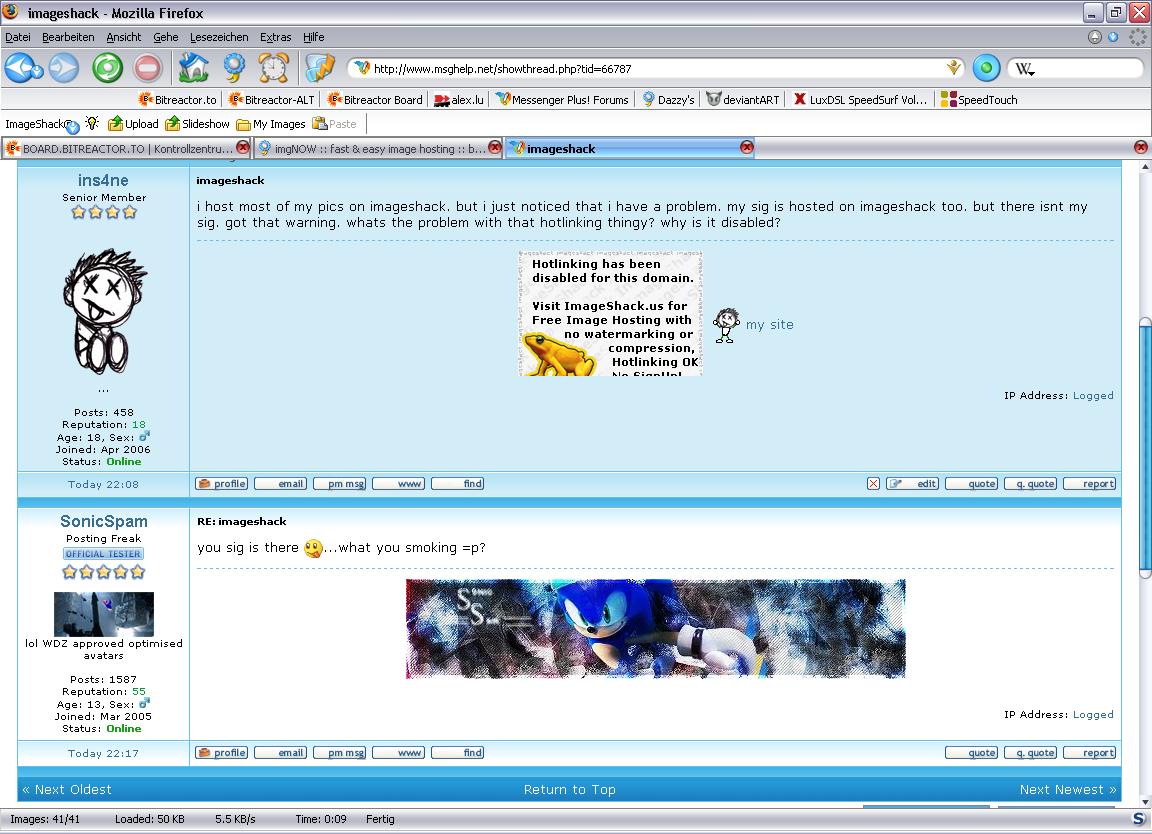Viewport: 1152px width, 834px height.
Task: Click the green Reload page icon
Action: click(x=107, y=68)
